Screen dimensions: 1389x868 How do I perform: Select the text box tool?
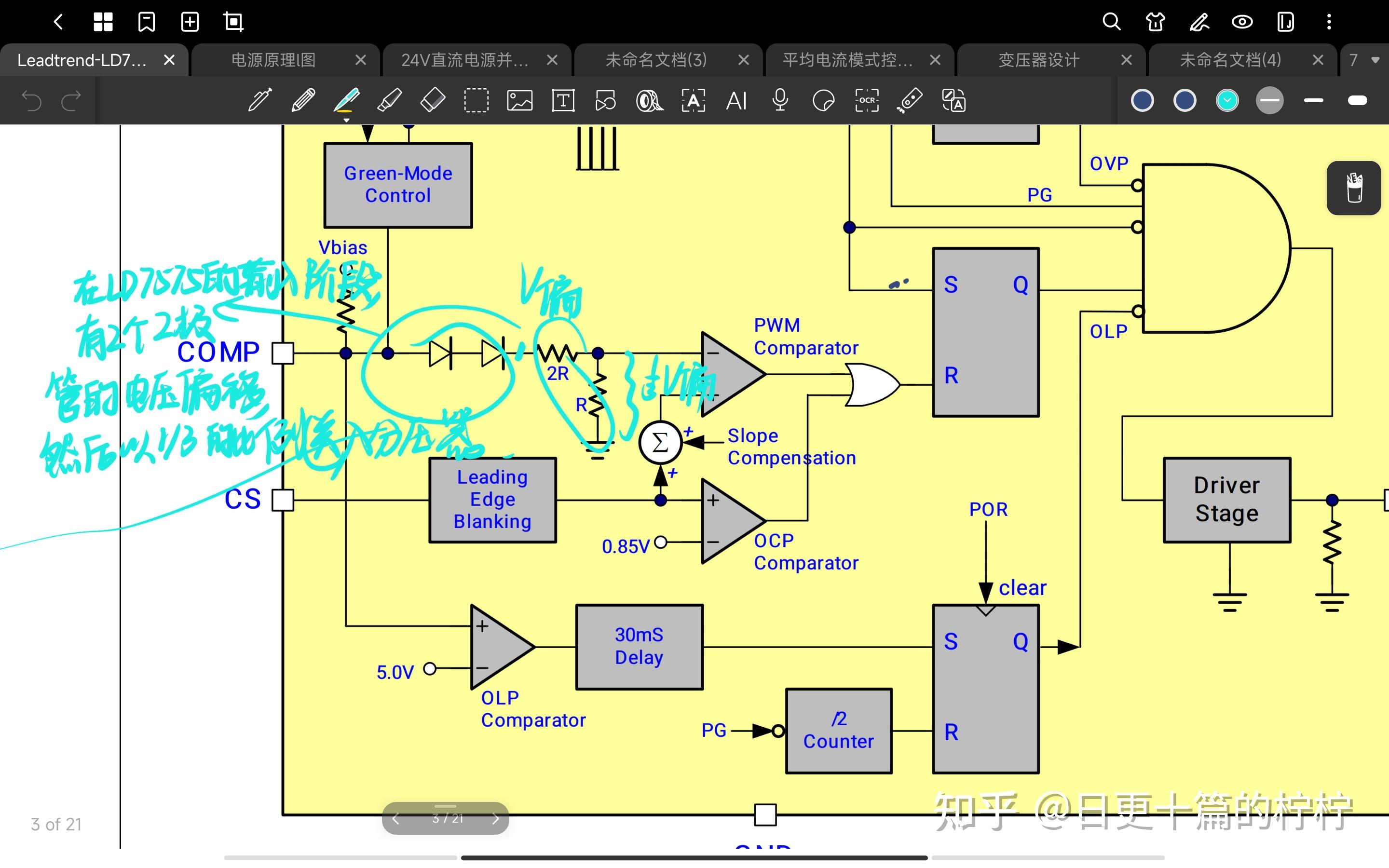coord(563,101)
